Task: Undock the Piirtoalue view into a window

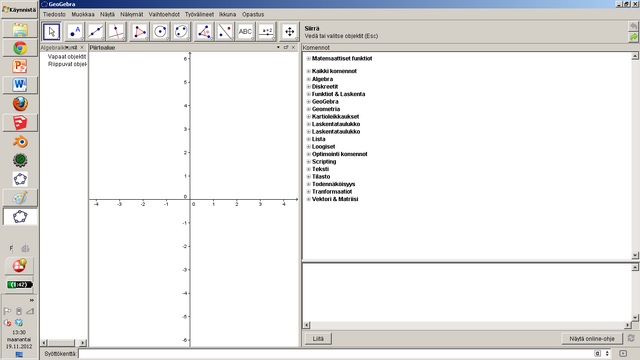Action: click(286, 48)
